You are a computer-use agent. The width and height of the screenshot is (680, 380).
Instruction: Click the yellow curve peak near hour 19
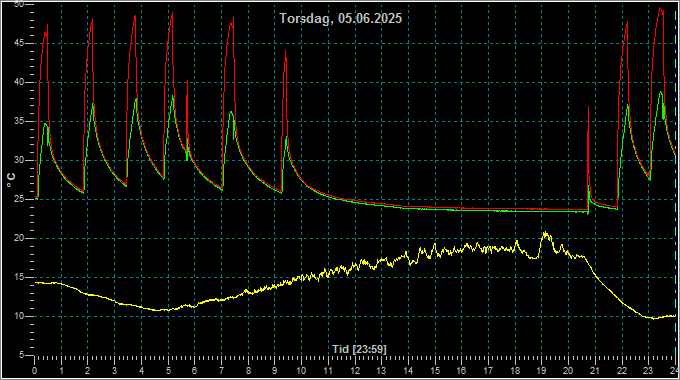[545, 233]
